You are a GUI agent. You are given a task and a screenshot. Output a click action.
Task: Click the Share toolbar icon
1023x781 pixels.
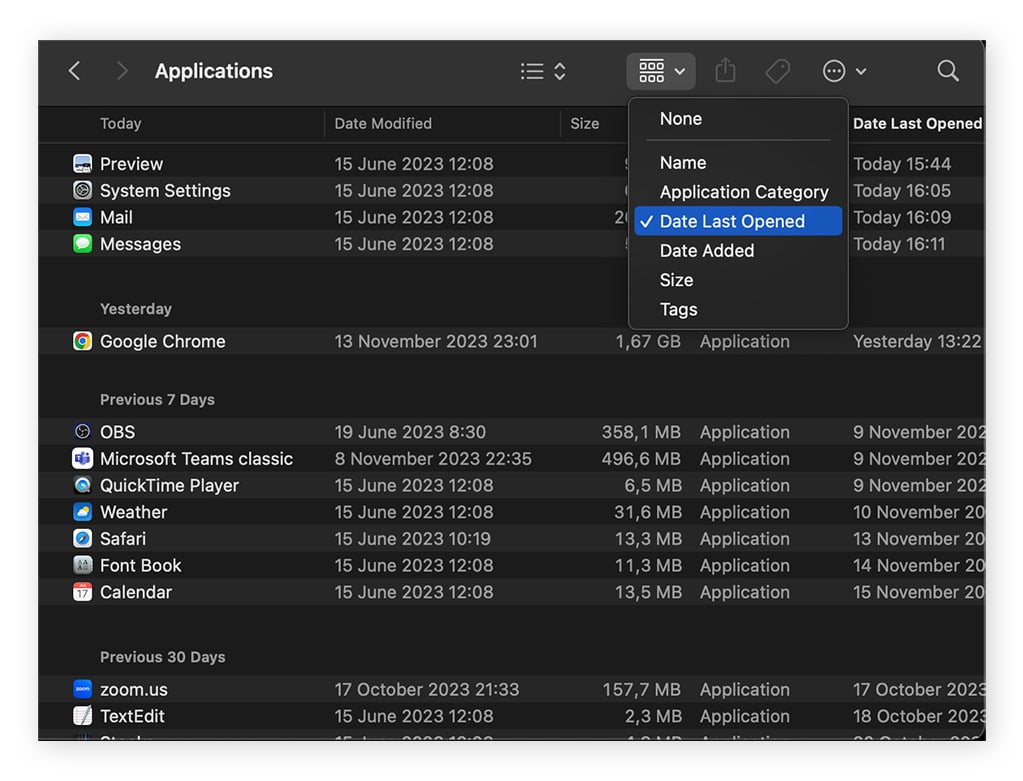[x=725, y=70]
